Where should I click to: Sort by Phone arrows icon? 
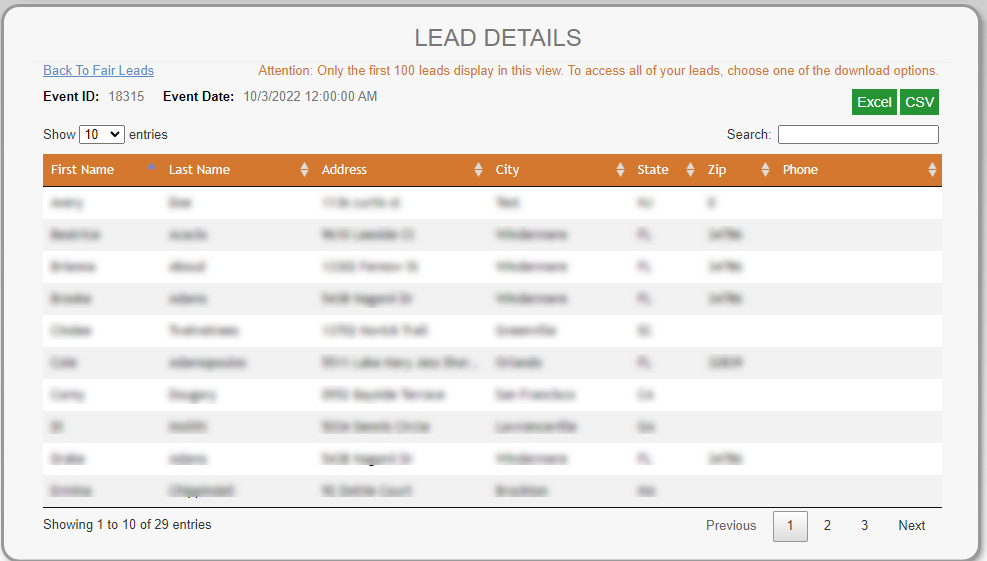pos(932,169)
